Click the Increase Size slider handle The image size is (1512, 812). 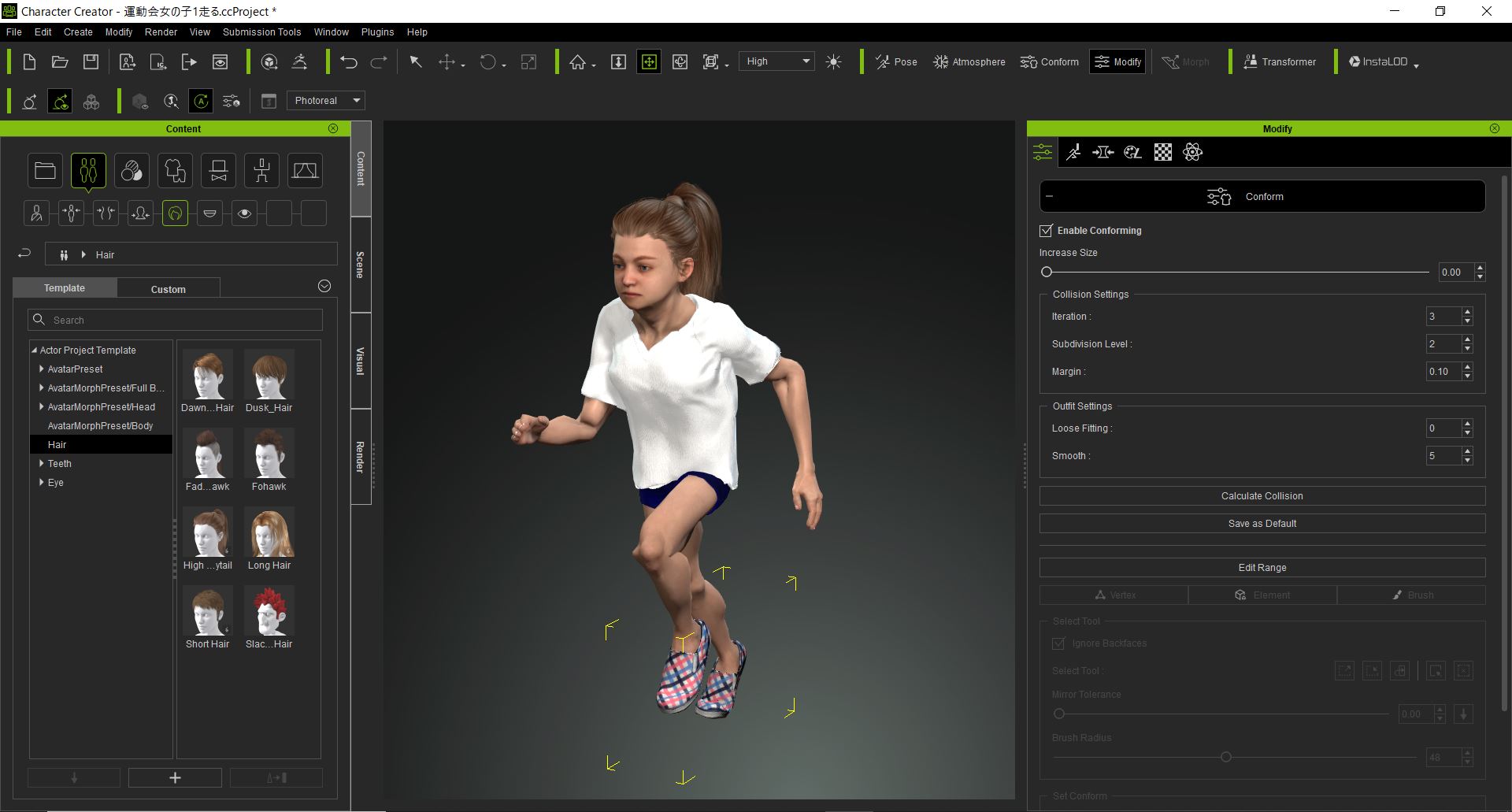click(1047, 273)
